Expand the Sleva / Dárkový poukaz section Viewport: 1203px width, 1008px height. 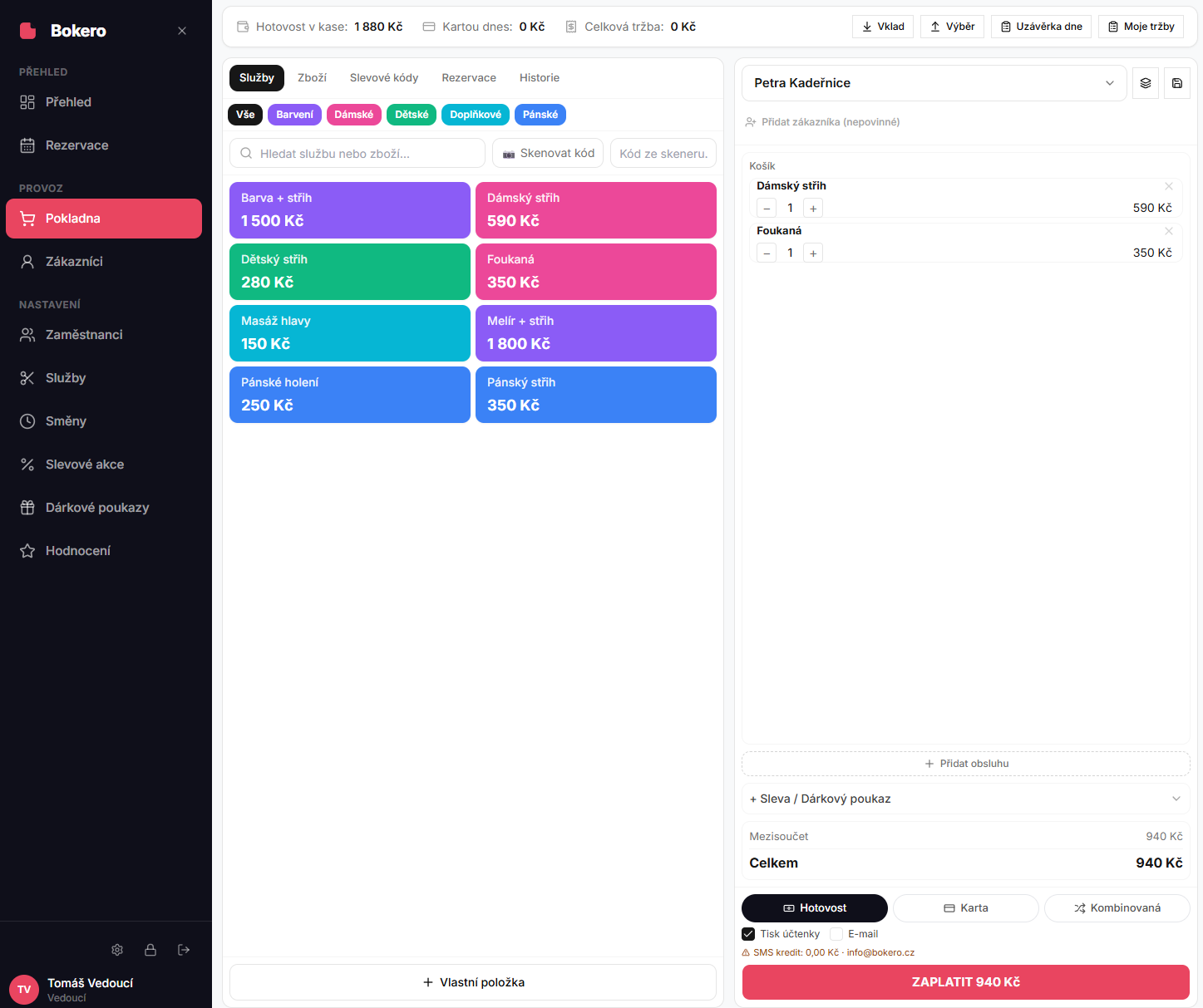966,799
